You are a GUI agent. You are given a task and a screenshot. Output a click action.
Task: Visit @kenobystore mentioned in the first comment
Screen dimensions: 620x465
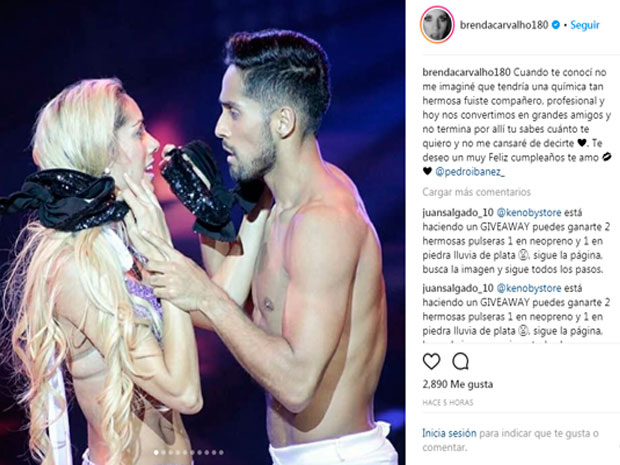[x=529, y=213]
